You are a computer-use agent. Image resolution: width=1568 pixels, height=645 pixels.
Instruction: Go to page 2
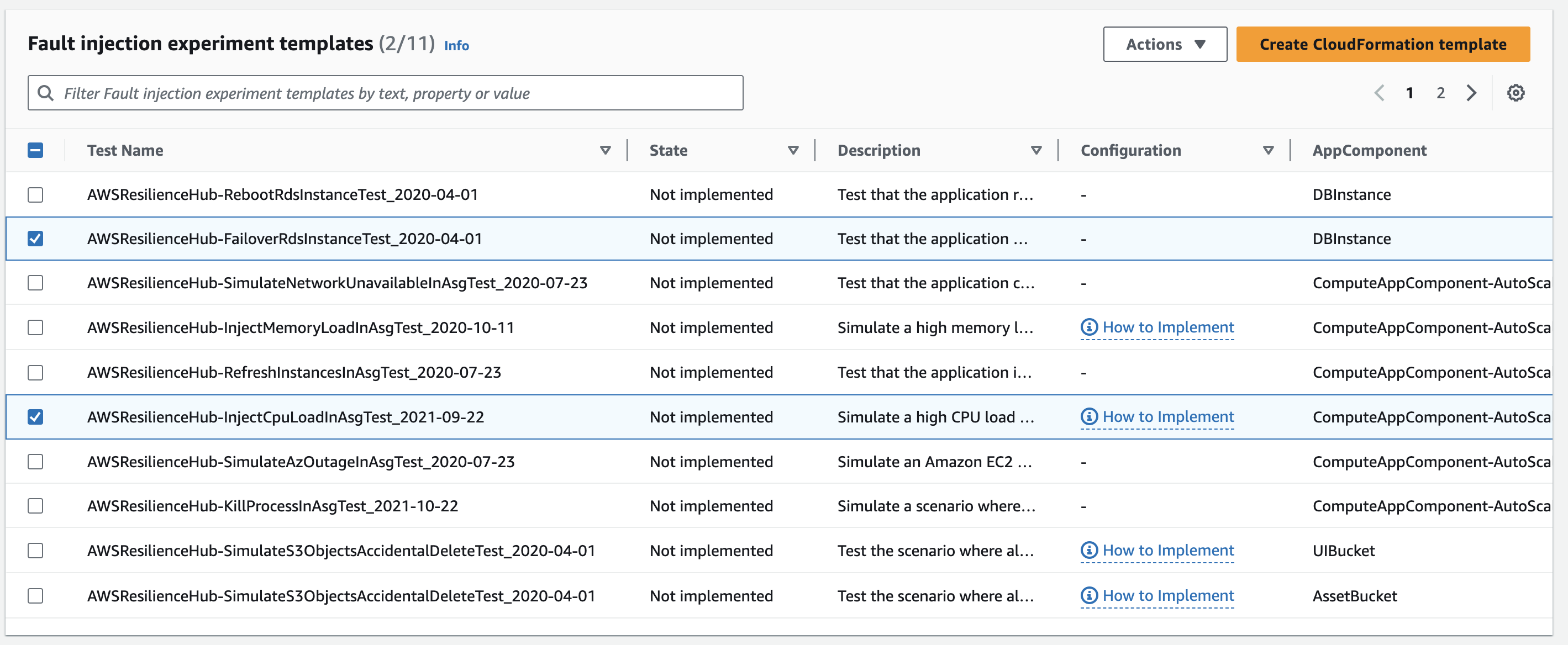(x=1440, y=93)
